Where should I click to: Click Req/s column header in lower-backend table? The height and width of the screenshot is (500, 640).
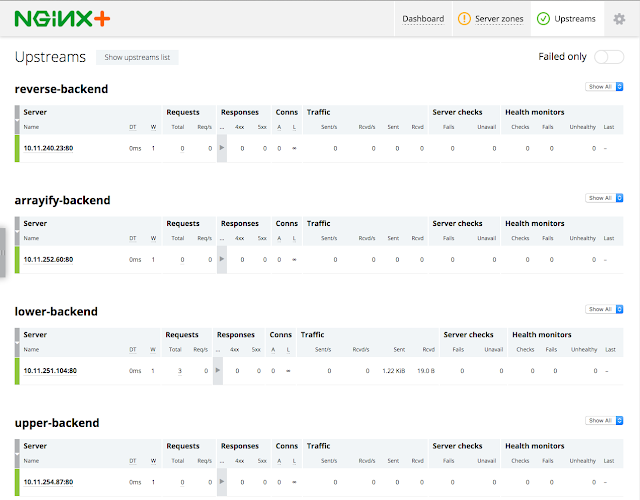[200, 350]
